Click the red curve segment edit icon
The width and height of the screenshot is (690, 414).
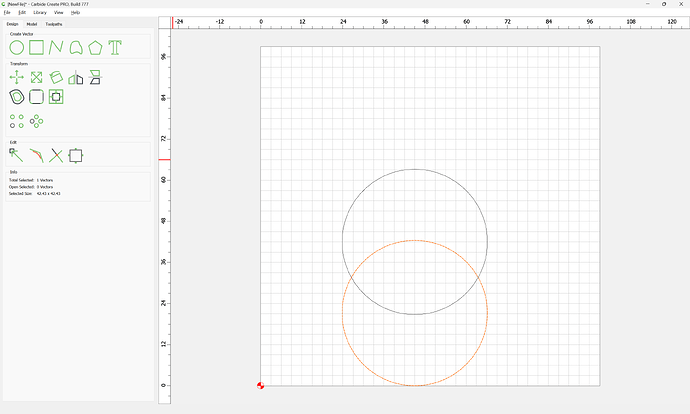(37, 155)
